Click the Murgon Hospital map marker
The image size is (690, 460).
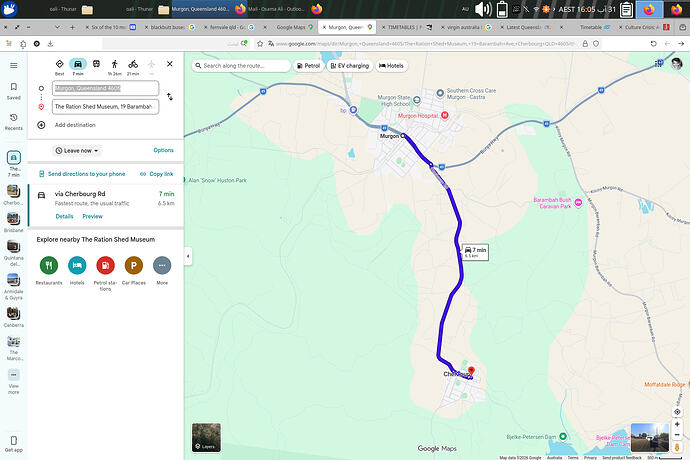pyautogui.click(x=445, y=115)
